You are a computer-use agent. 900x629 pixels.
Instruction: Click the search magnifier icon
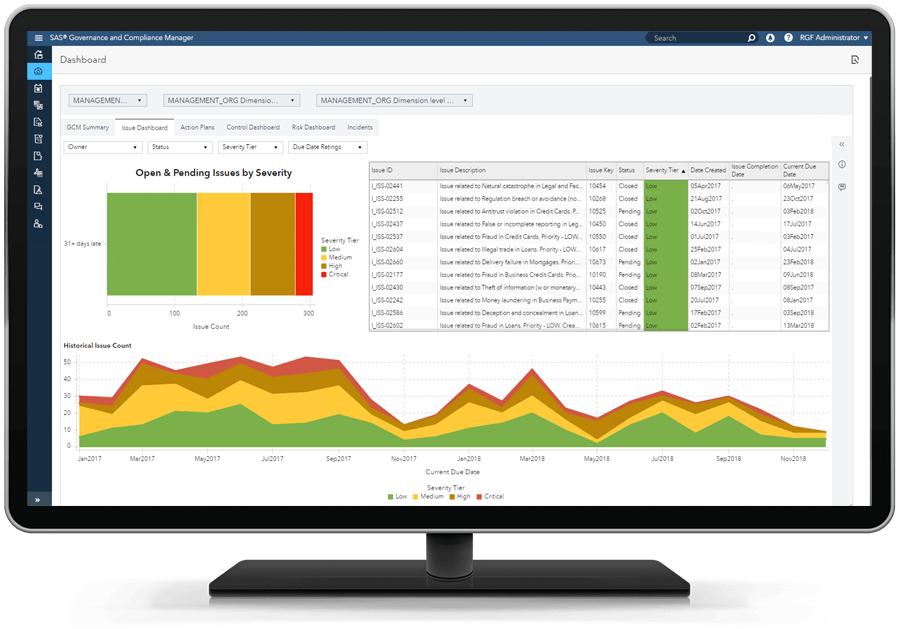tap(751, 38)
